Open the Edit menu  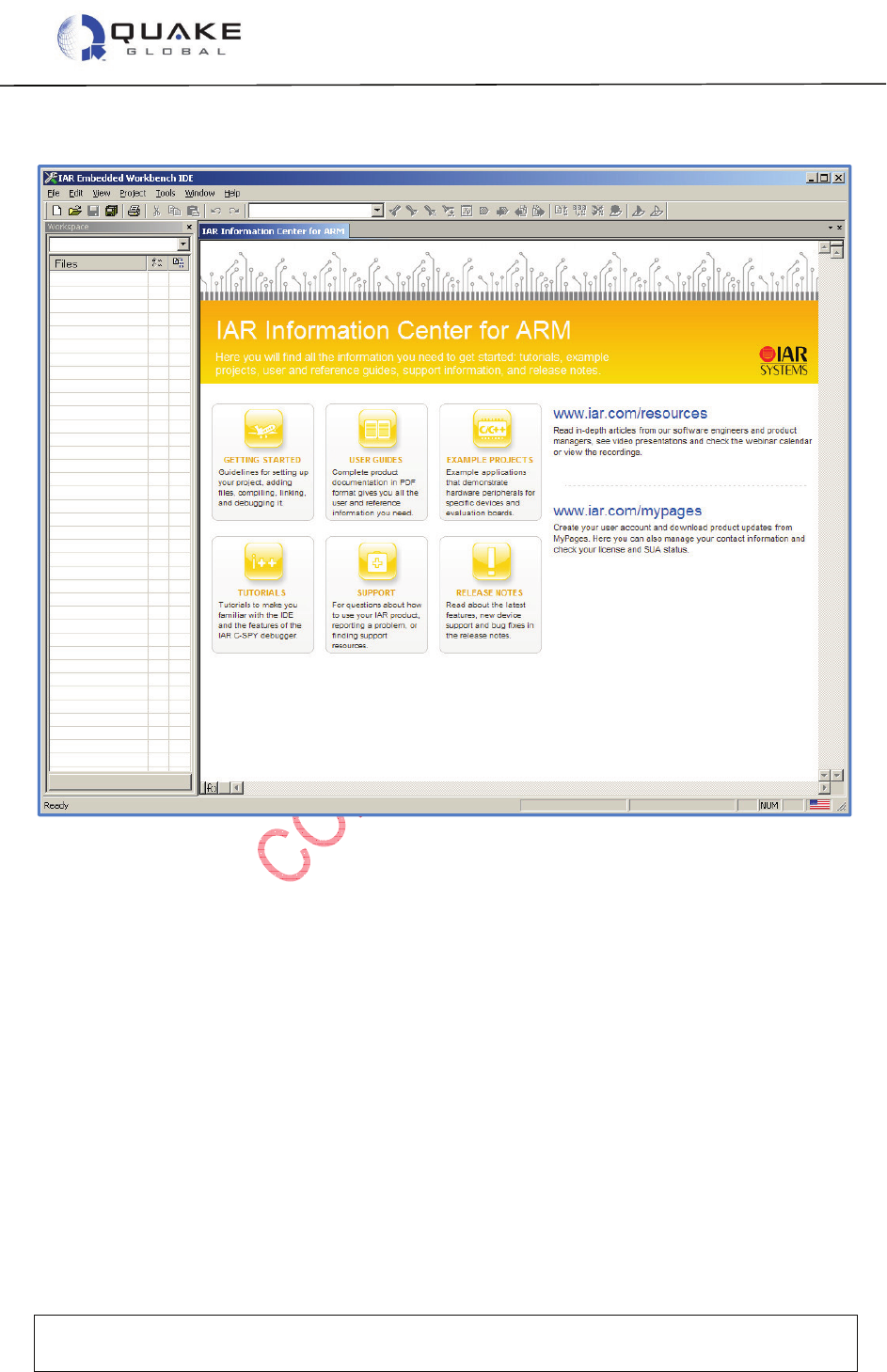(x=76, y=193)
